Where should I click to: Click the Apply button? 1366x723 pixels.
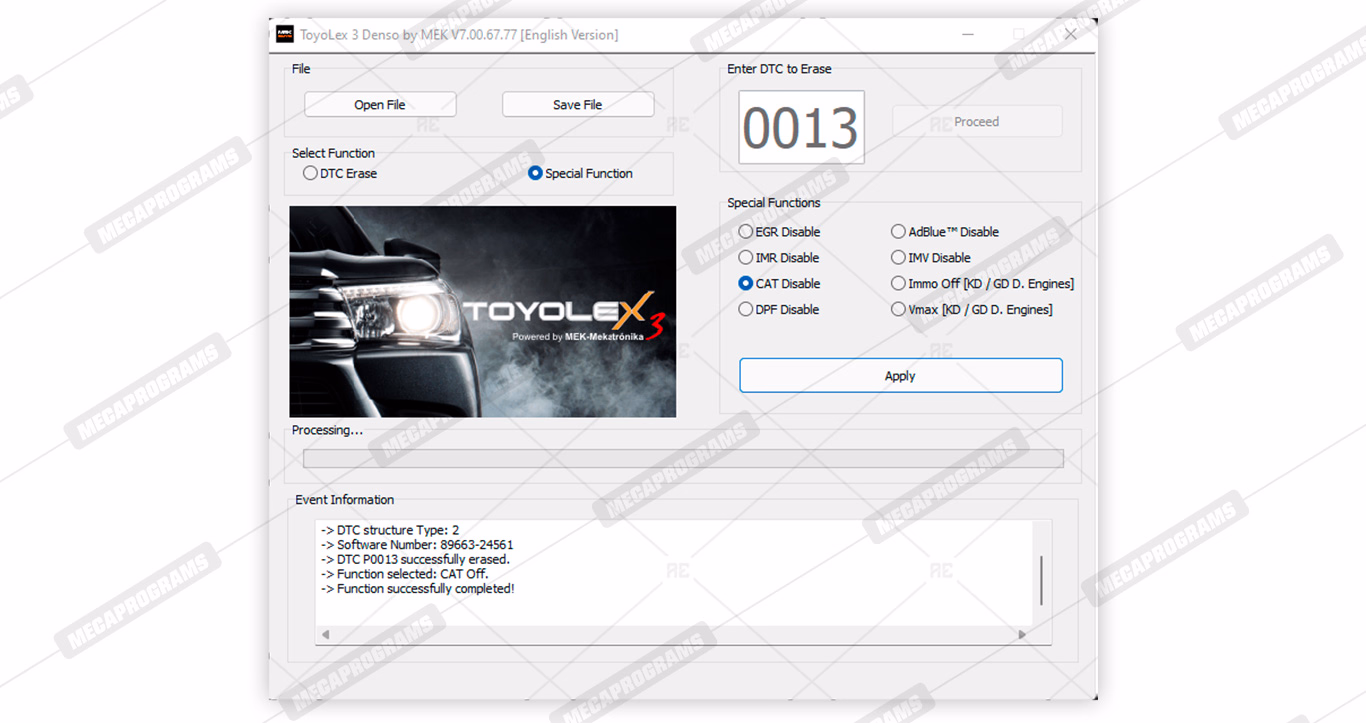pyautogui.click(x=900, y=376)
